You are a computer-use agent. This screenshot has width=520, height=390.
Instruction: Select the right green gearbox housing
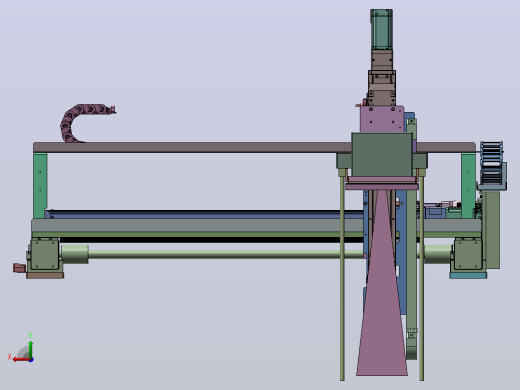(x=468, y=254)
